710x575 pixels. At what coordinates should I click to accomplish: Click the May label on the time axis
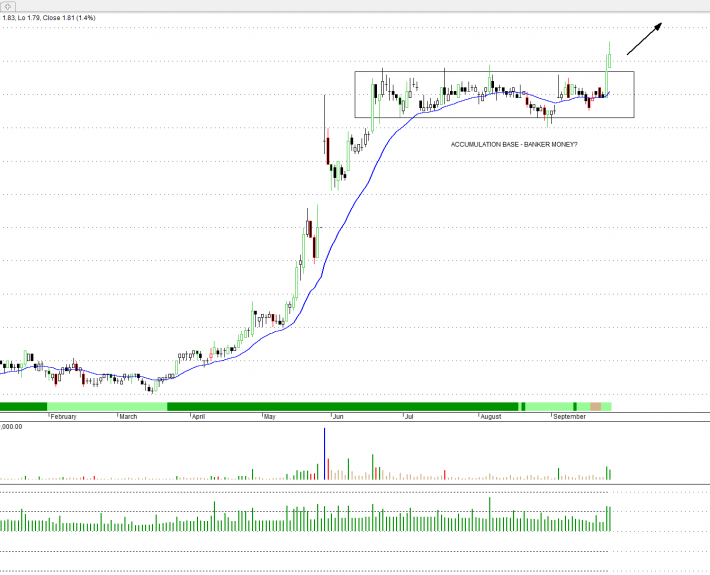270,415
